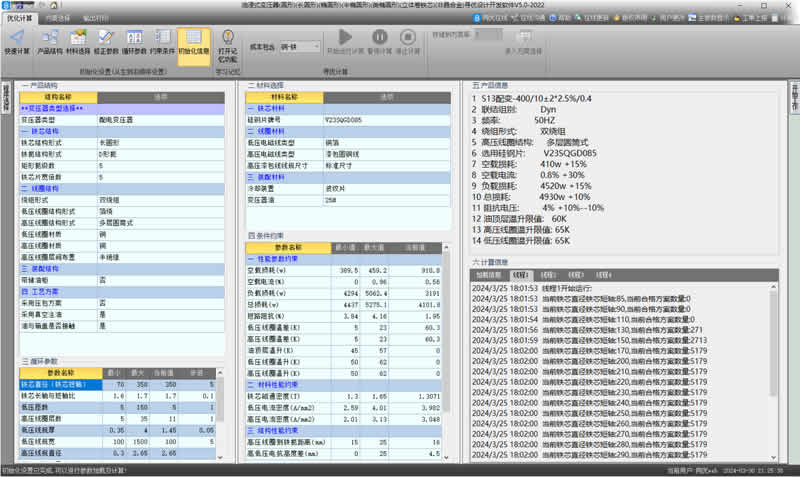Click the 冷却装置 value 波纹片

[387, 189]
